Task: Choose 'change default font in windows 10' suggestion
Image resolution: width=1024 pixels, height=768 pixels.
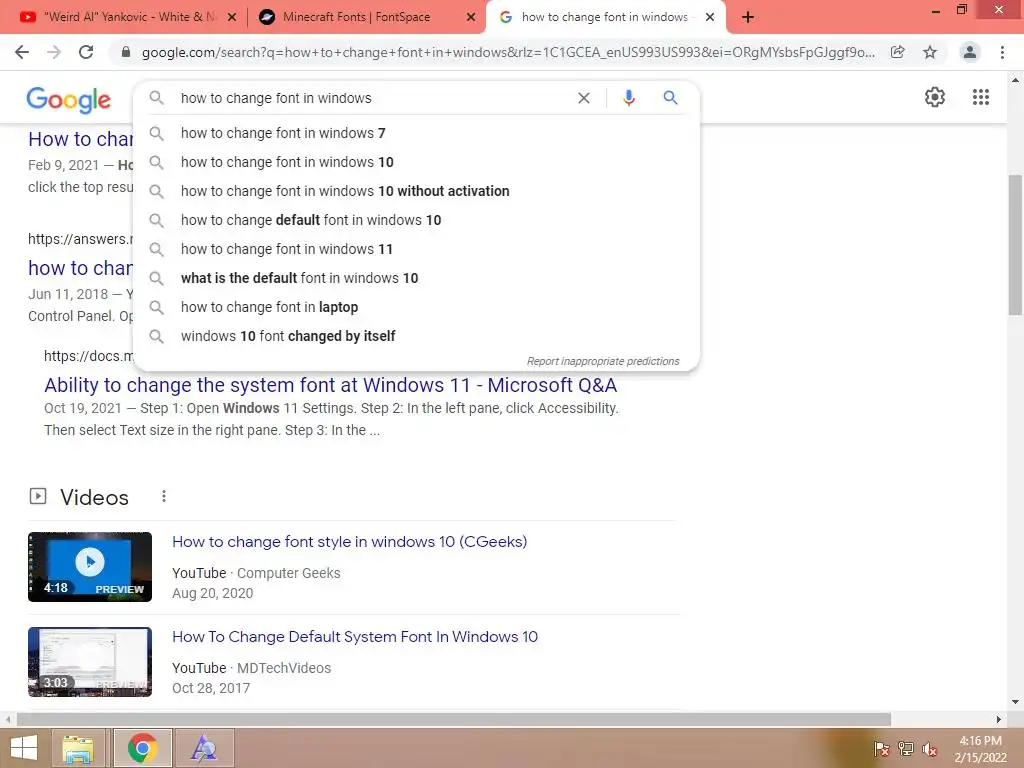Action: [x=416, y=220]
